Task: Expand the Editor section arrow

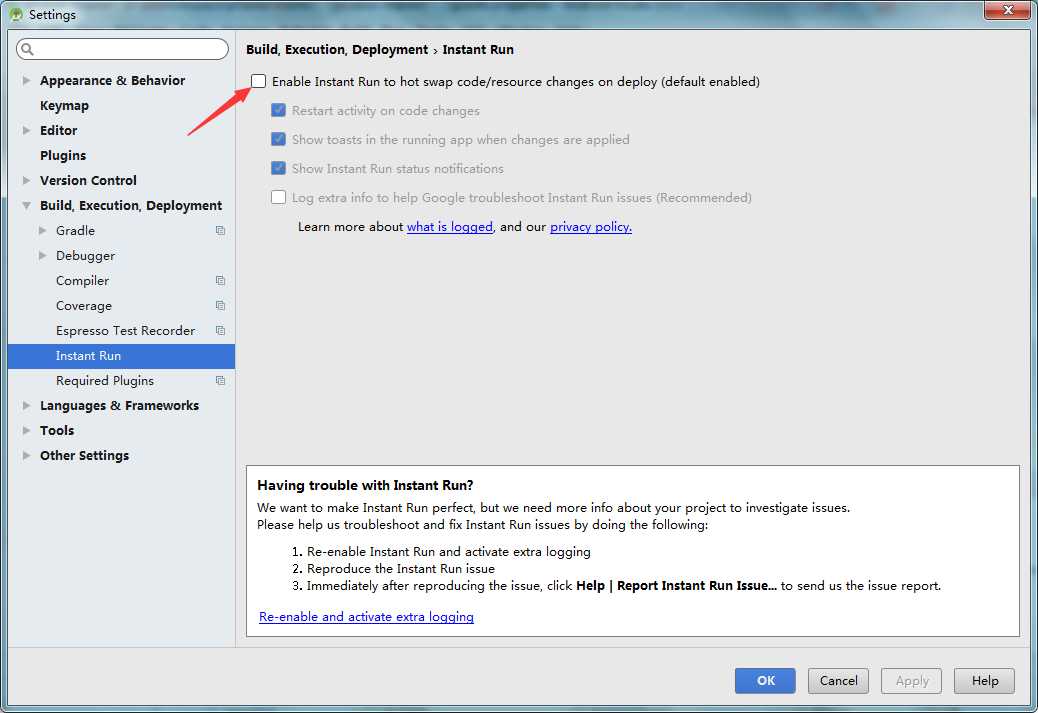Action: (26, 130)
